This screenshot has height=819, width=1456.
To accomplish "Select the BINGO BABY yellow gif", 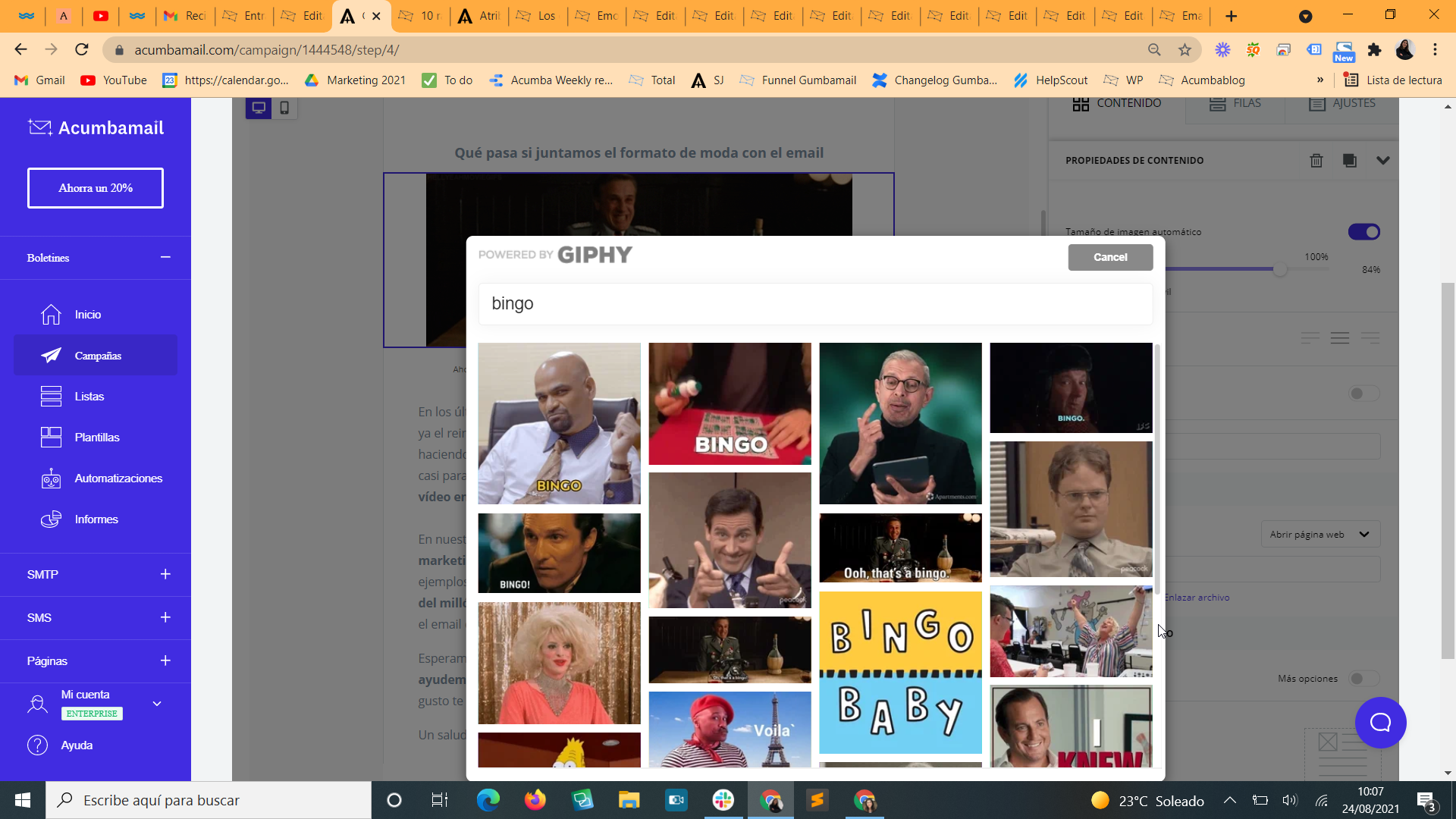I will pos(900,673).
